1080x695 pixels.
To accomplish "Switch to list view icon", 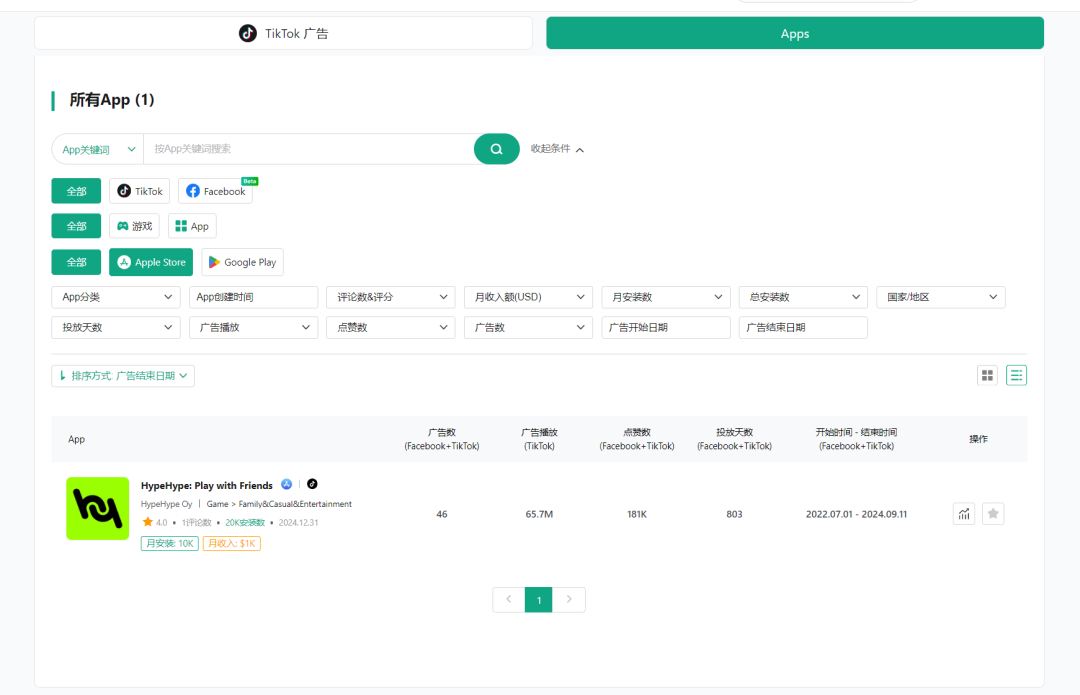I will (x=1016, y=375).
